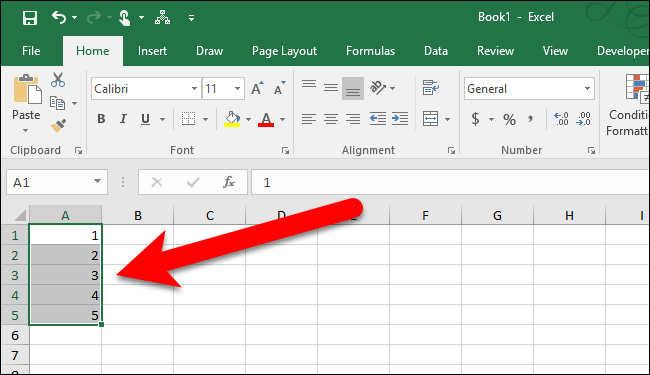Screen dimensions: 650x375
Task: Set Middle Align for cells
Action: point(331,88)
